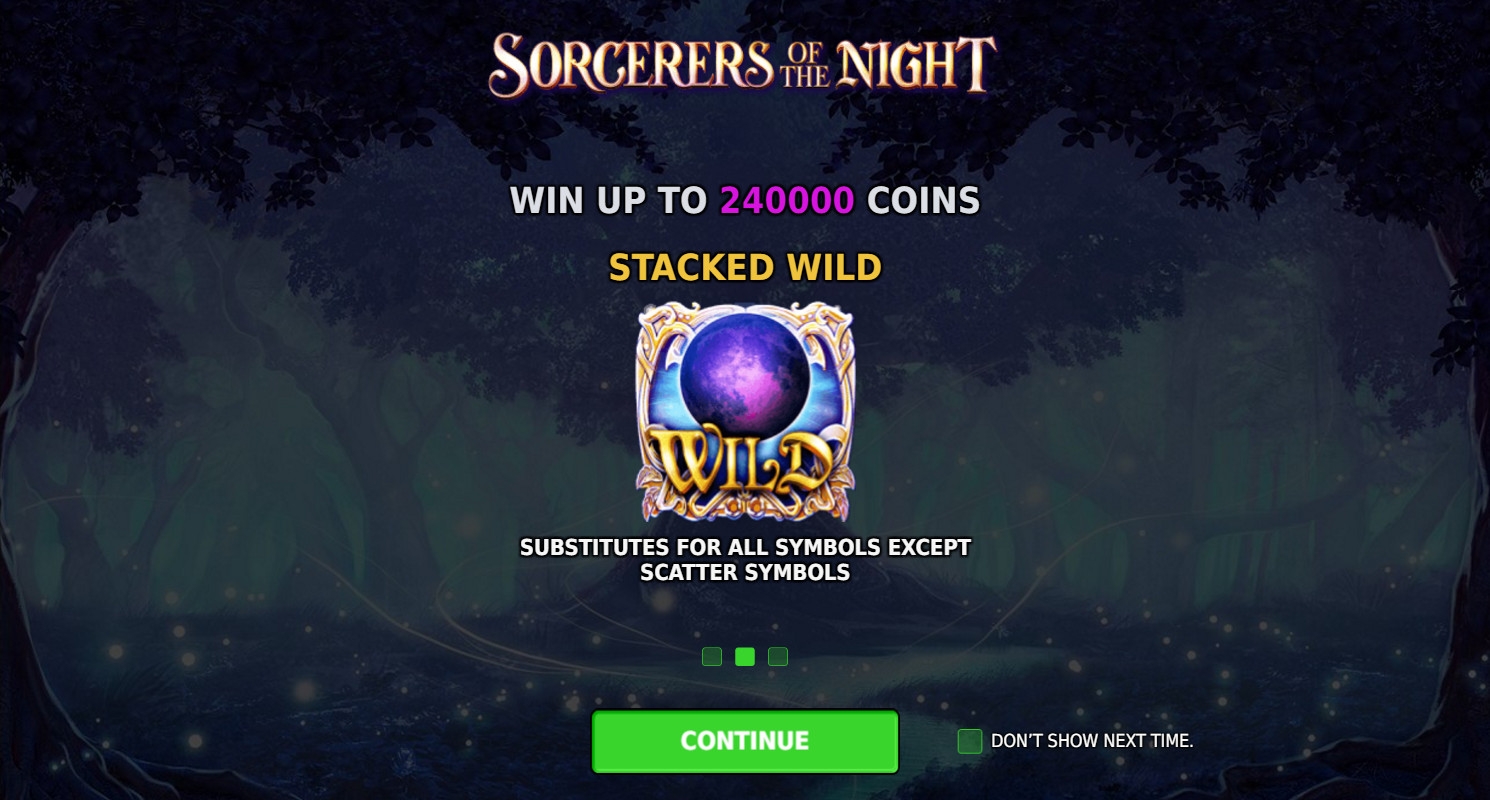
Task: Click the Stacked Wild symbol image
Action: point(745,411)
